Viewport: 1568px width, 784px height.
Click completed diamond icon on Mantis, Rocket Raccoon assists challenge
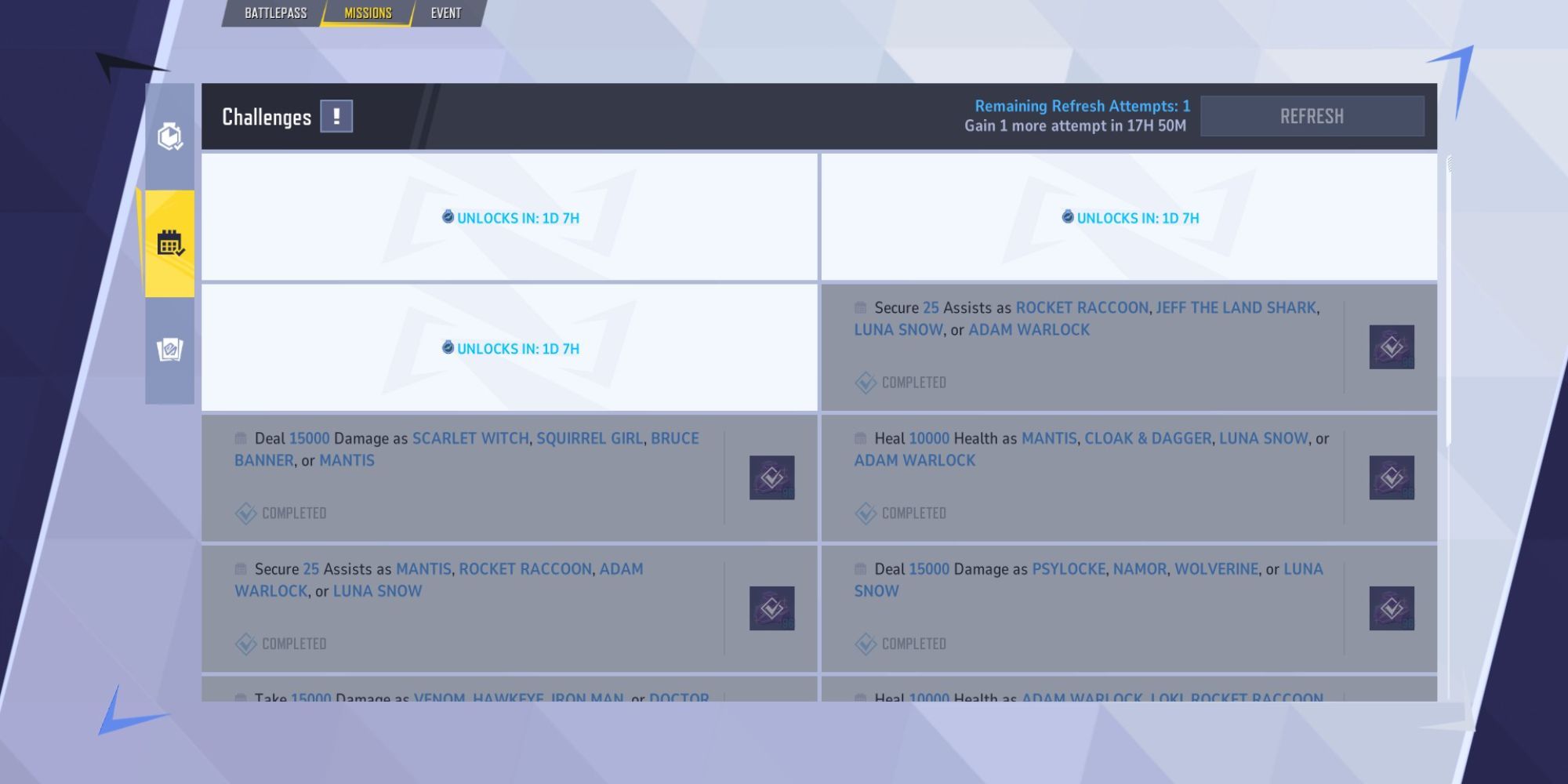(245, 644)
